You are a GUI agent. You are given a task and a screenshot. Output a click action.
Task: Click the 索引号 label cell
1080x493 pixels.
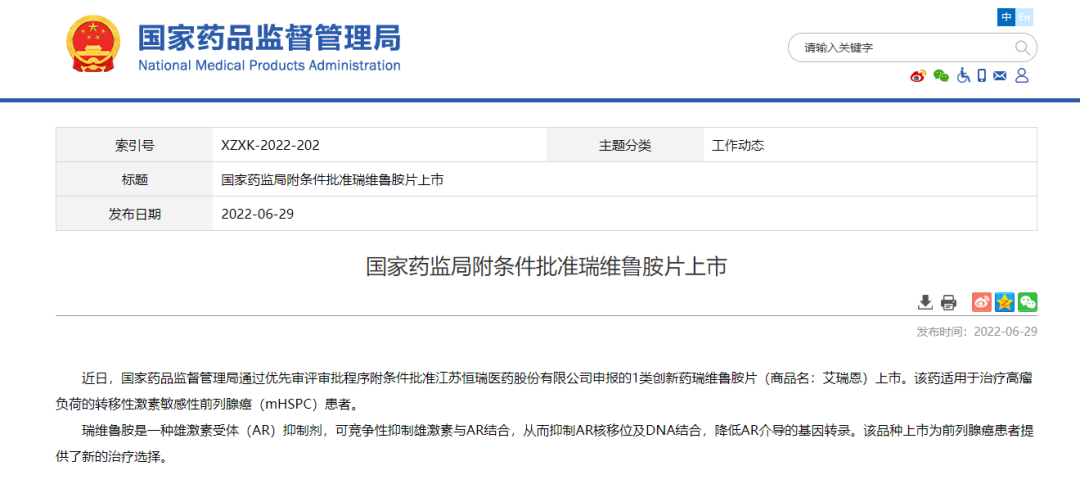tap(134, 145)
